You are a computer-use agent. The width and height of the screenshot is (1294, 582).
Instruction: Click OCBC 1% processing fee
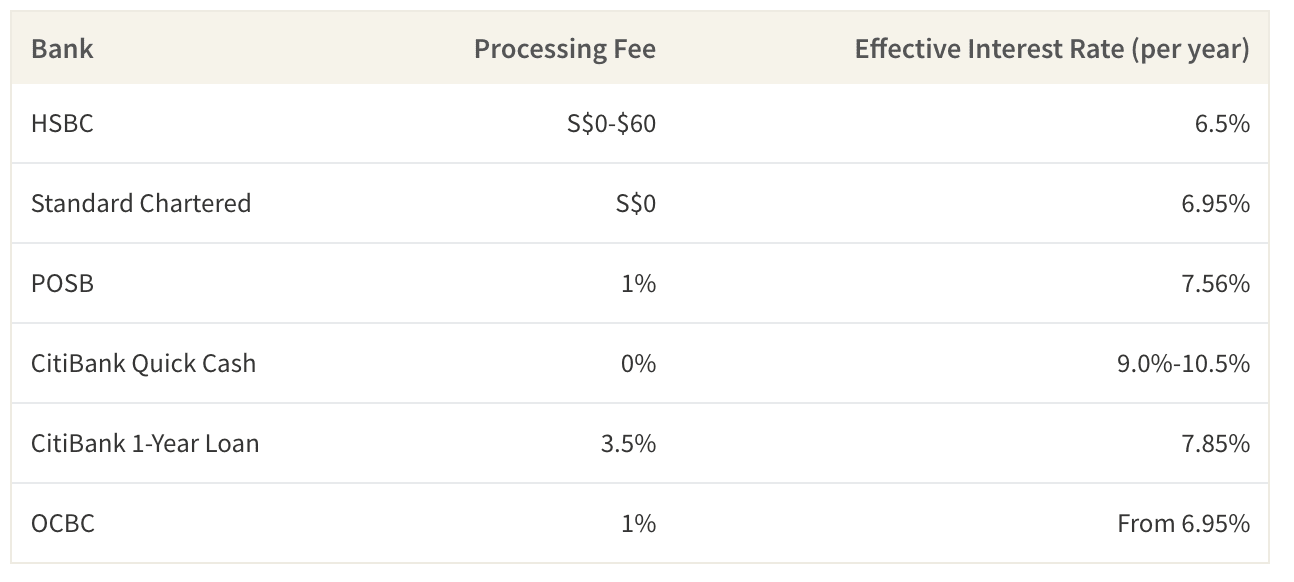(x=638, y=523)
